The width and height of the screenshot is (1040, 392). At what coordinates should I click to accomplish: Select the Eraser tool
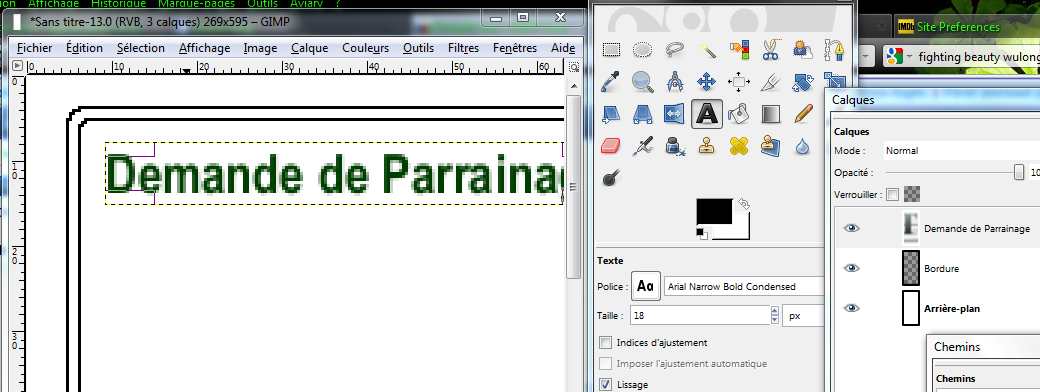point(611,146)
